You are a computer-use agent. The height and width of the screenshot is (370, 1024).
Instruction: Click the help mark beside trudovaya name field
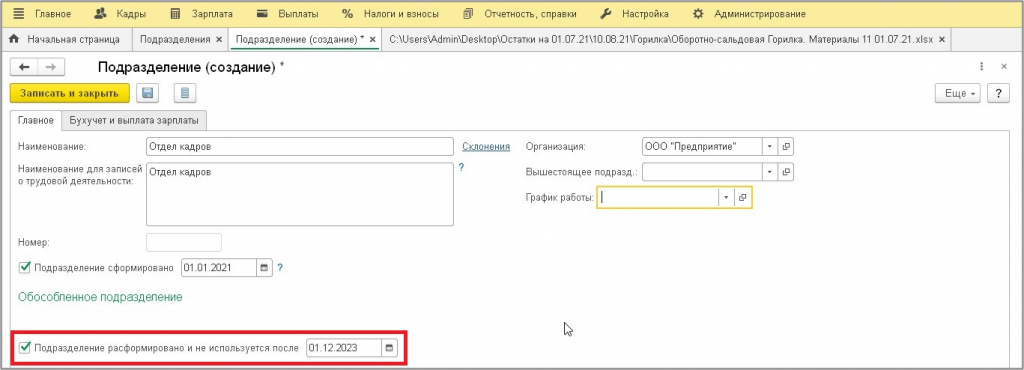(461, 167)
